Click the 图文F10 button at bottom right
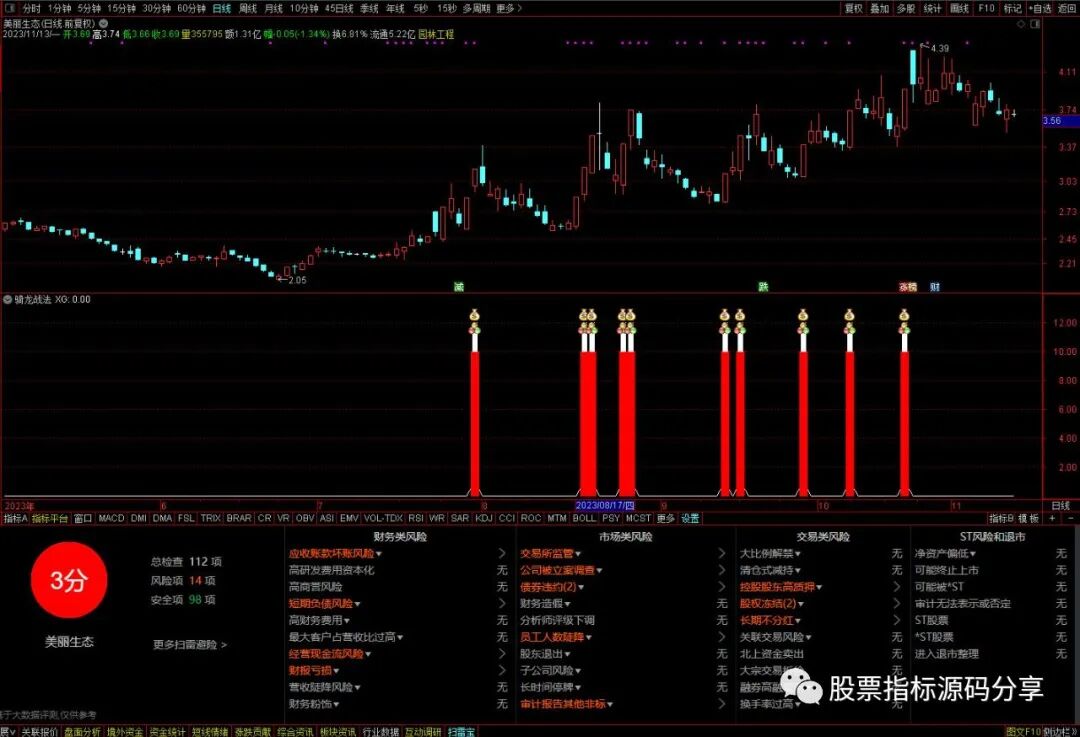 pyautogui.click(x=1023, y=731)
